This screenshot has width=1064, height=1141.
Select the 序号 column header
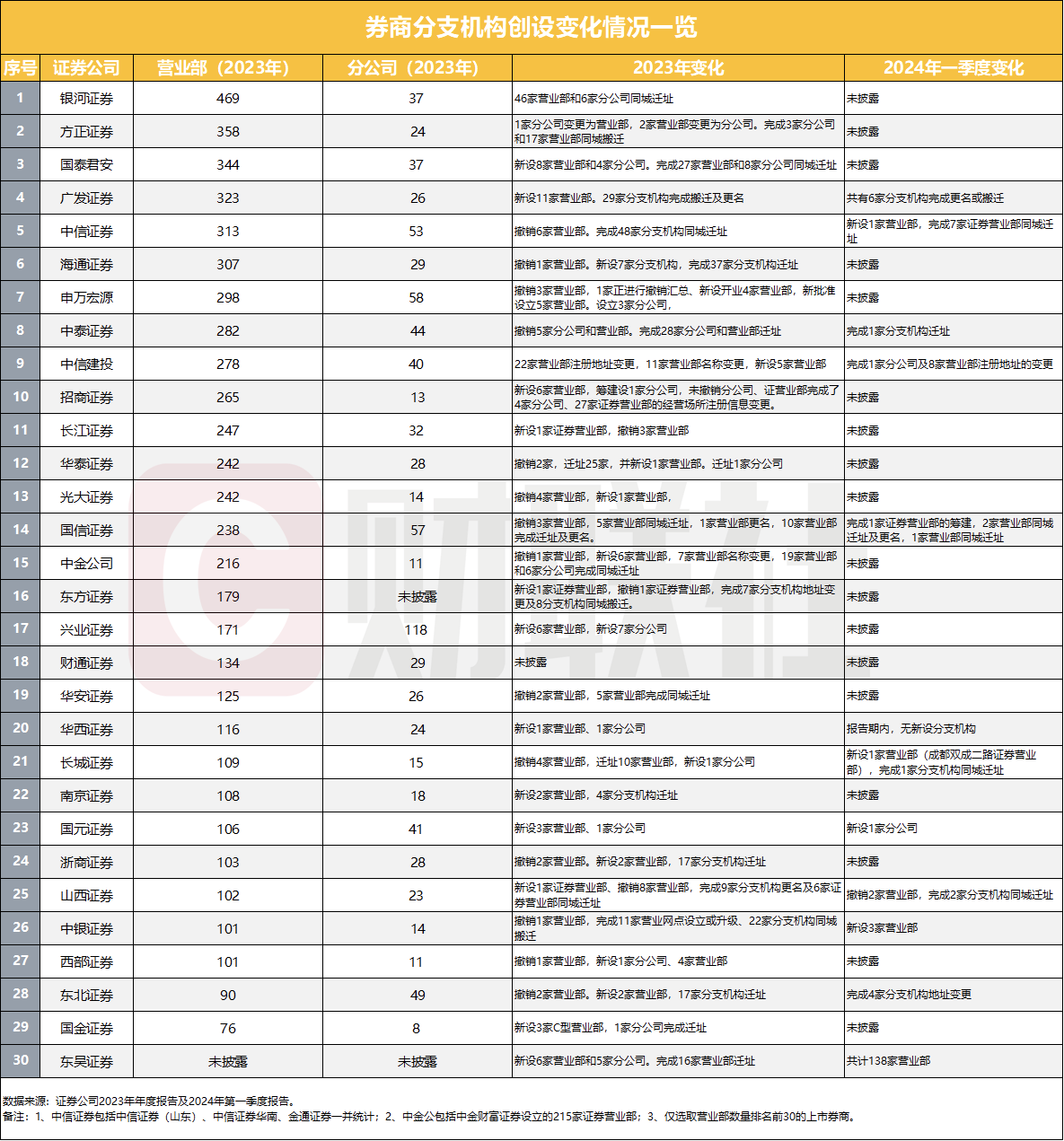[x=20, y=68]
